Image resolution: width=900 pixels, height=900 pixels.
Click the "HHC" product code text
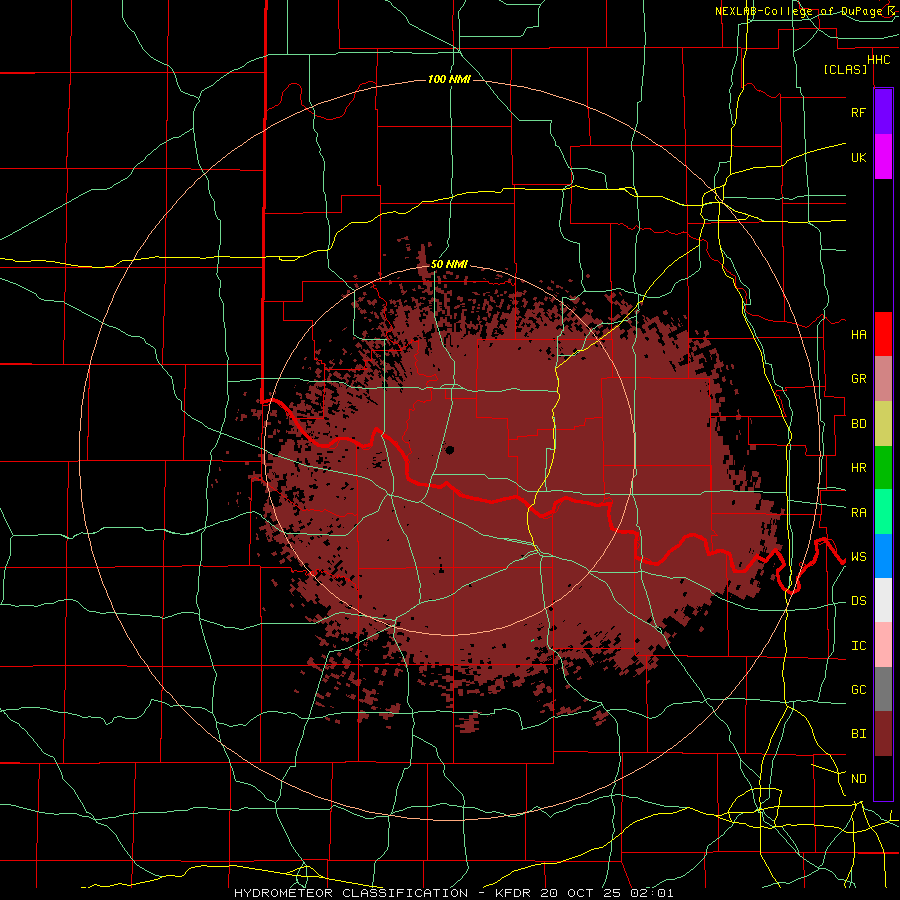879,60
